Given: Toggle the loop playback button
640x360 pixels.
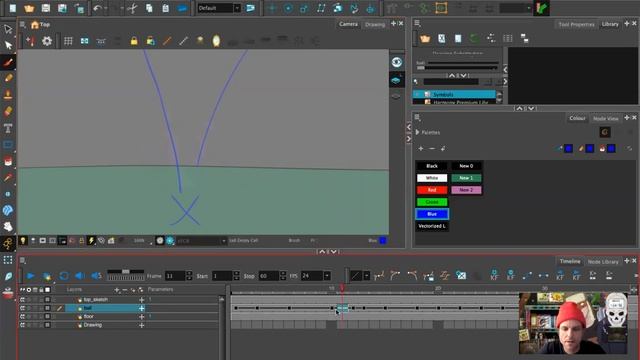Looking at the screenshot, I should [x=64, y=276].
